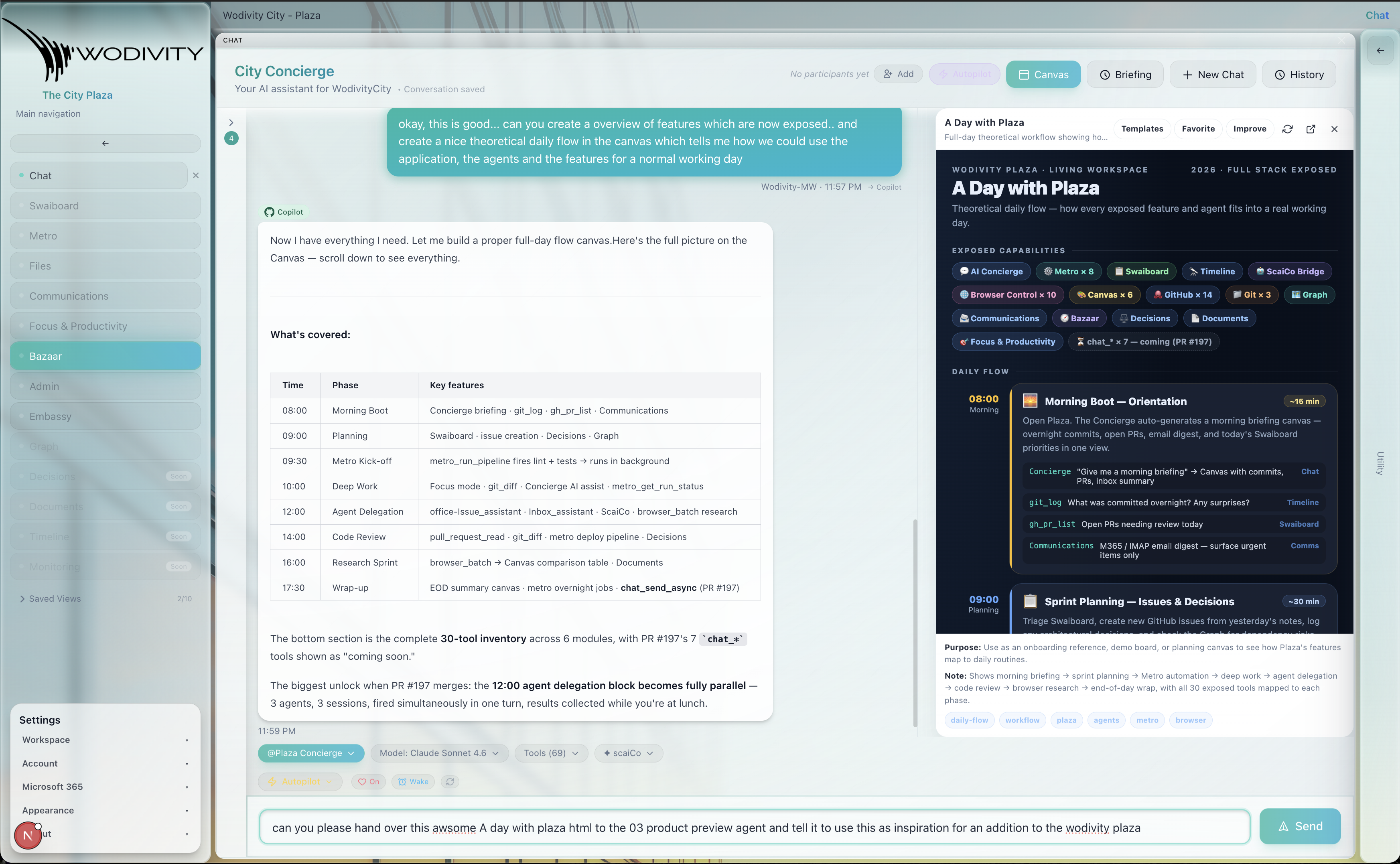Close the Chat navigation item with X

click(x=196, y=175)
